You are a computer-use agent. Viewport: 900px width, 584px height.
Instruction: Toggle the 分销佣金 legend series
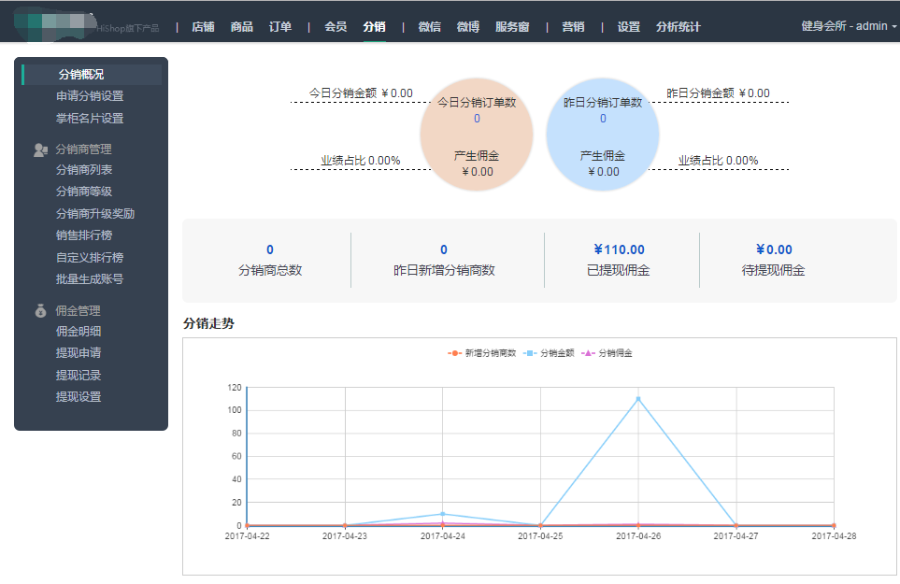click(x=607, y=353)
